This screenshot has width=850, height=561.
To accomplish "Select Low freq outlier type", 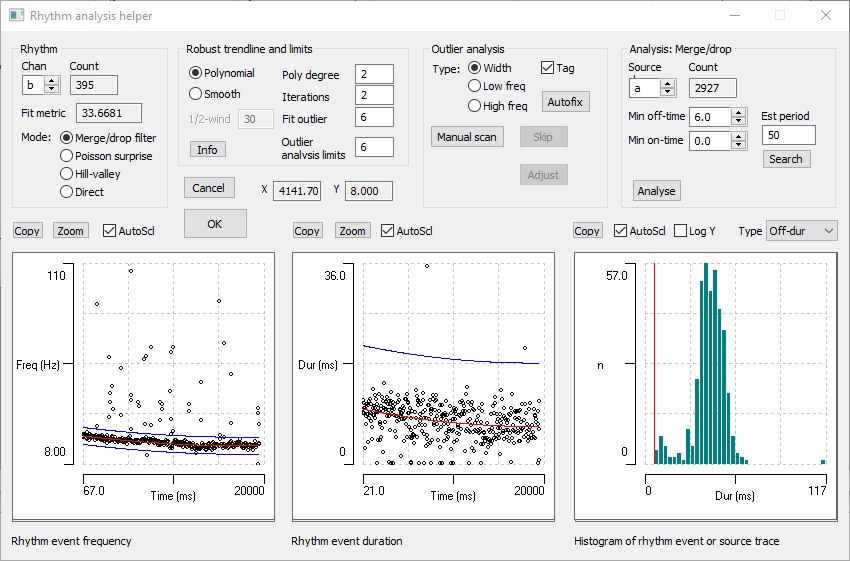I will [475, 86].
